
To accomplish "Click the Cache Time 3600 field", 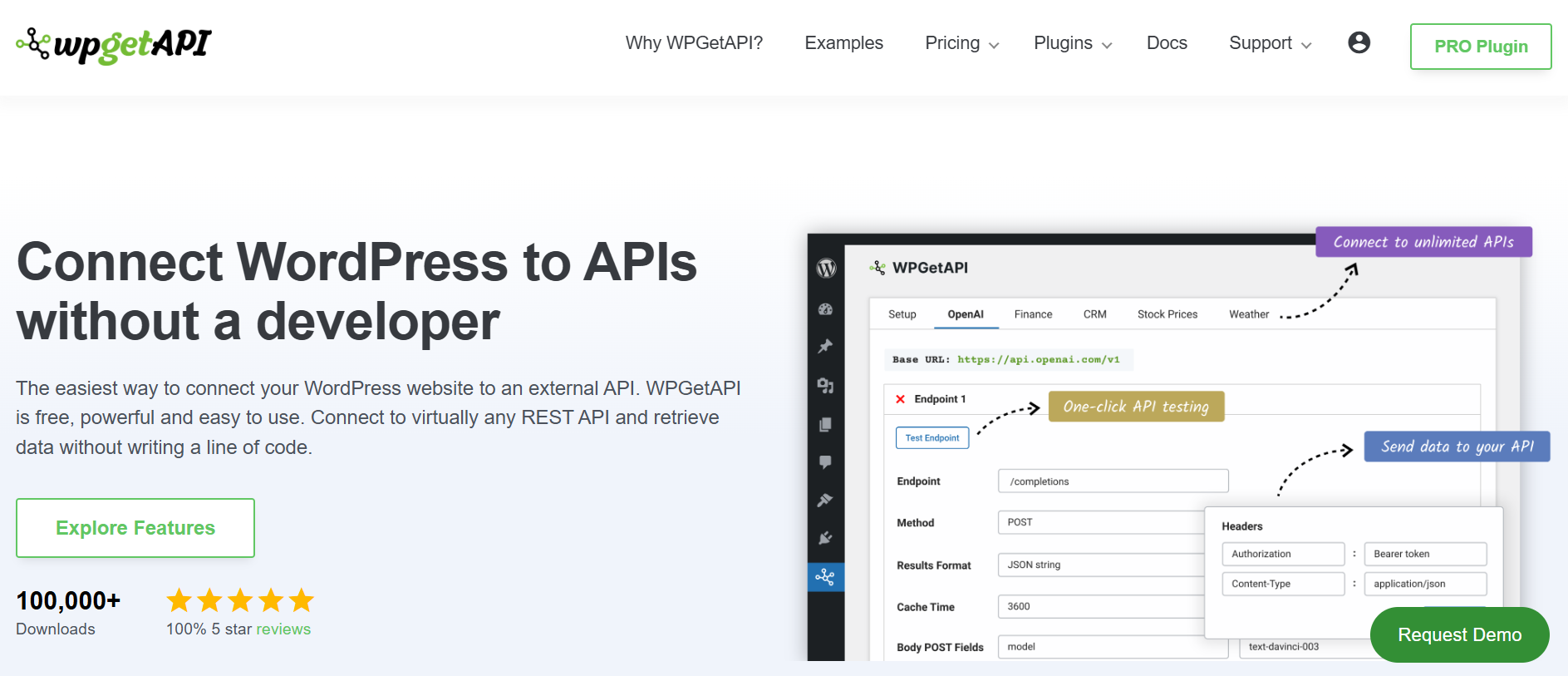I will pyautogui.click(x=1102, y=606).
